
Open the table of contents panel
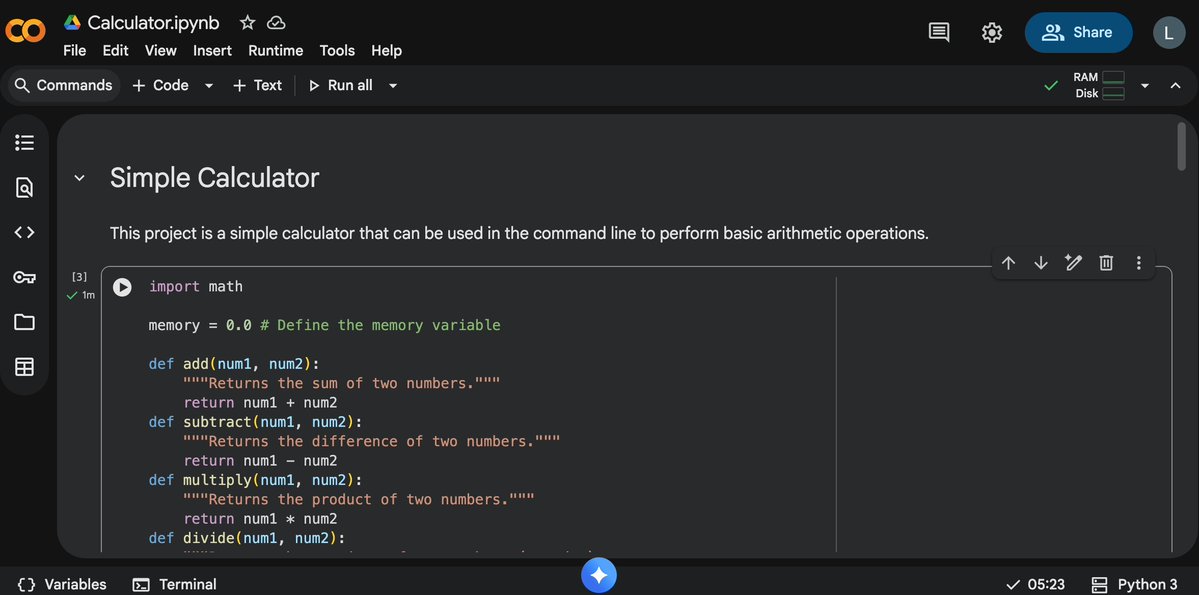(24, 141)
